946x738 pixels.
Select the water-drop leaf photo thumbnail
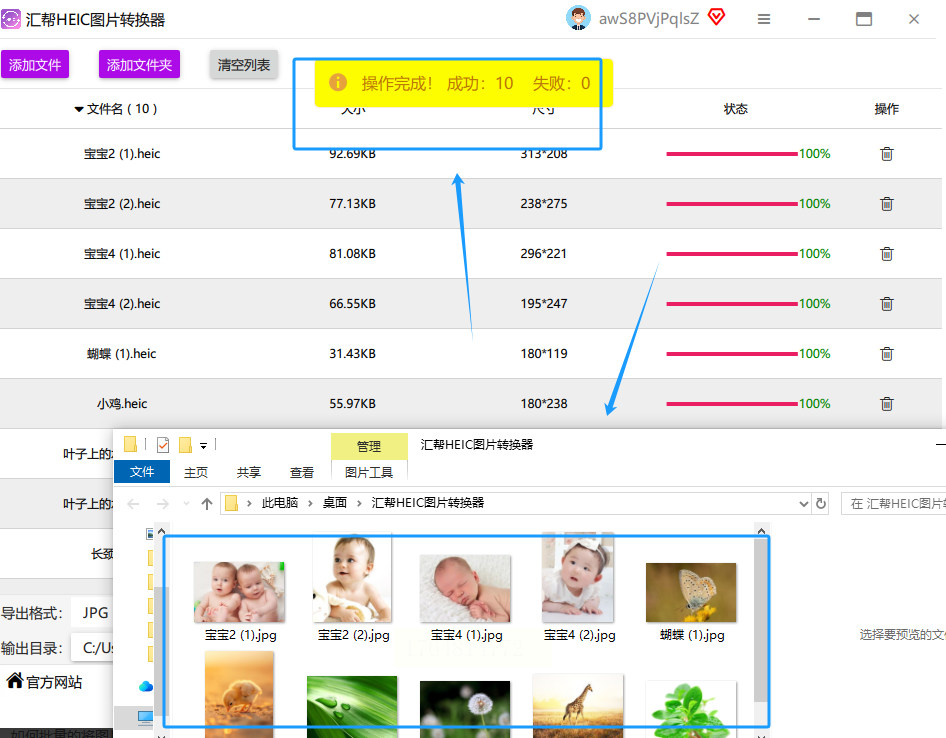pyautogui.click(x=352, y=707)
